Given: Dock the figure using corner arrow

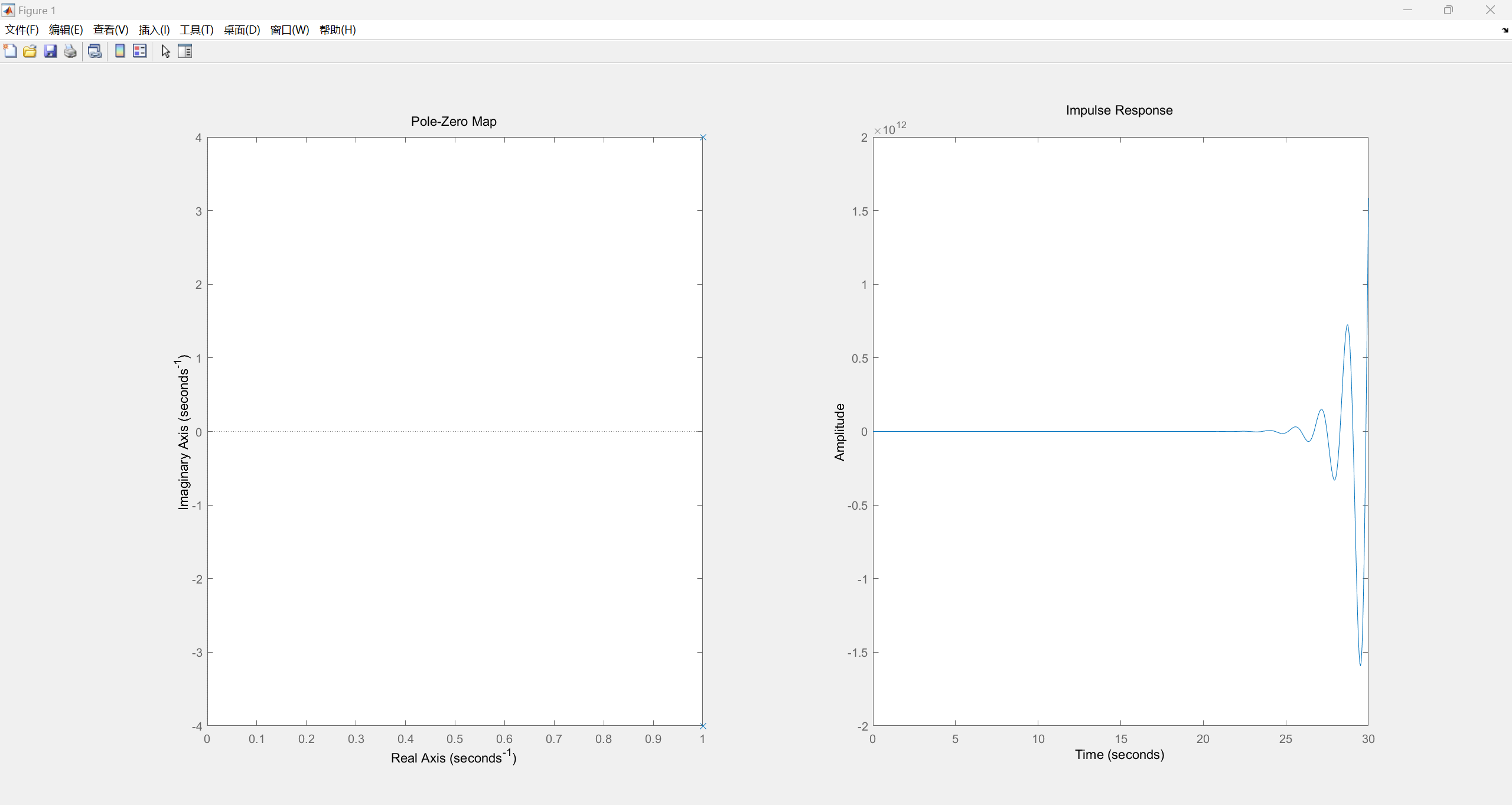Looking at the screenshot, I should pos(1504,30).
